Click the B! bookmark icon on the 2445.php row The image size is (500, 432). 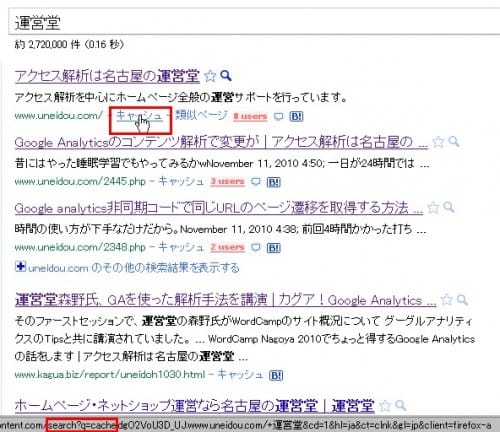(x=274, y=182)
